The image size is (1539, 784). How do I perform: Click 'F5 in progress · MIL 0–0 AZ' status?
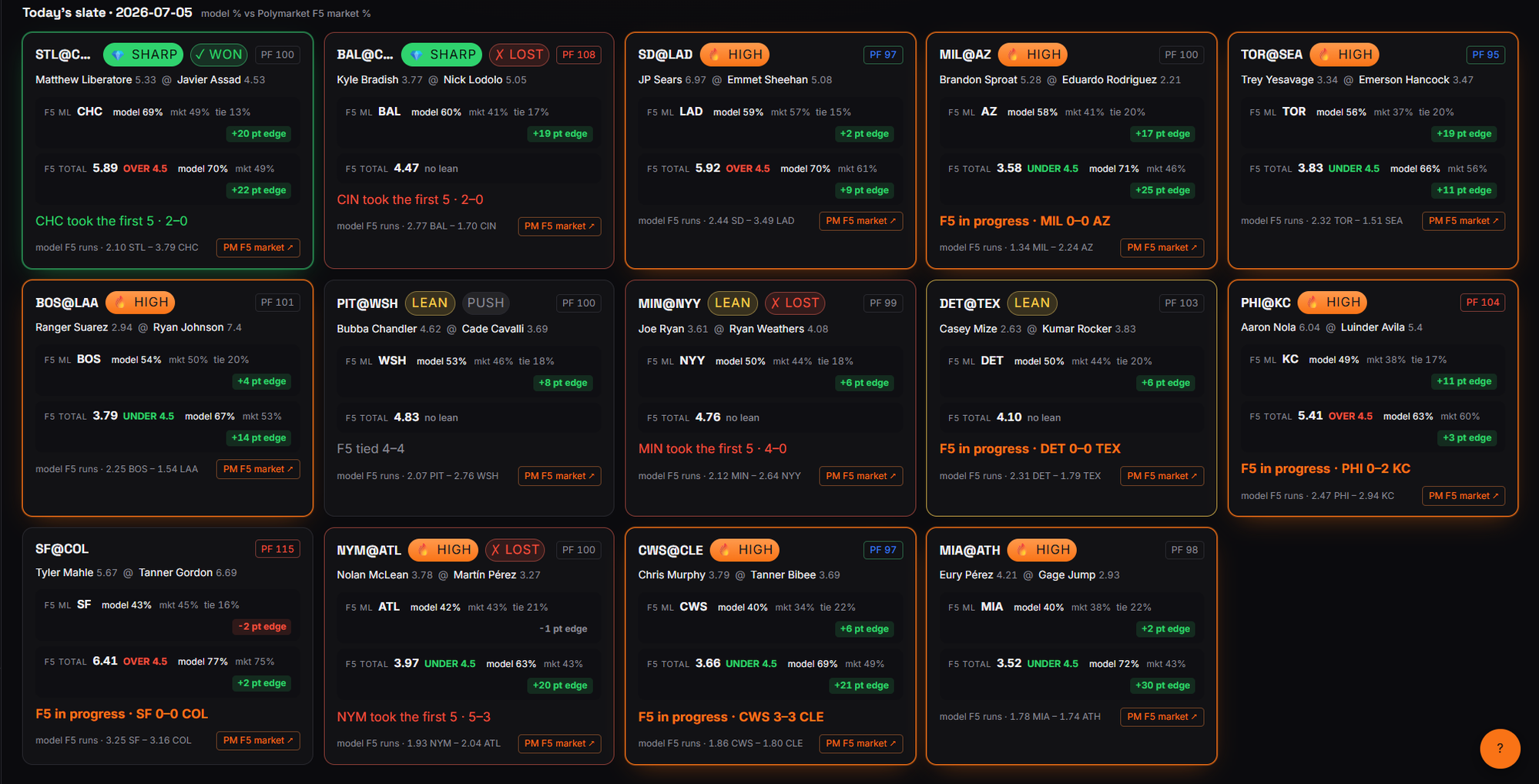click(1024, 221)
